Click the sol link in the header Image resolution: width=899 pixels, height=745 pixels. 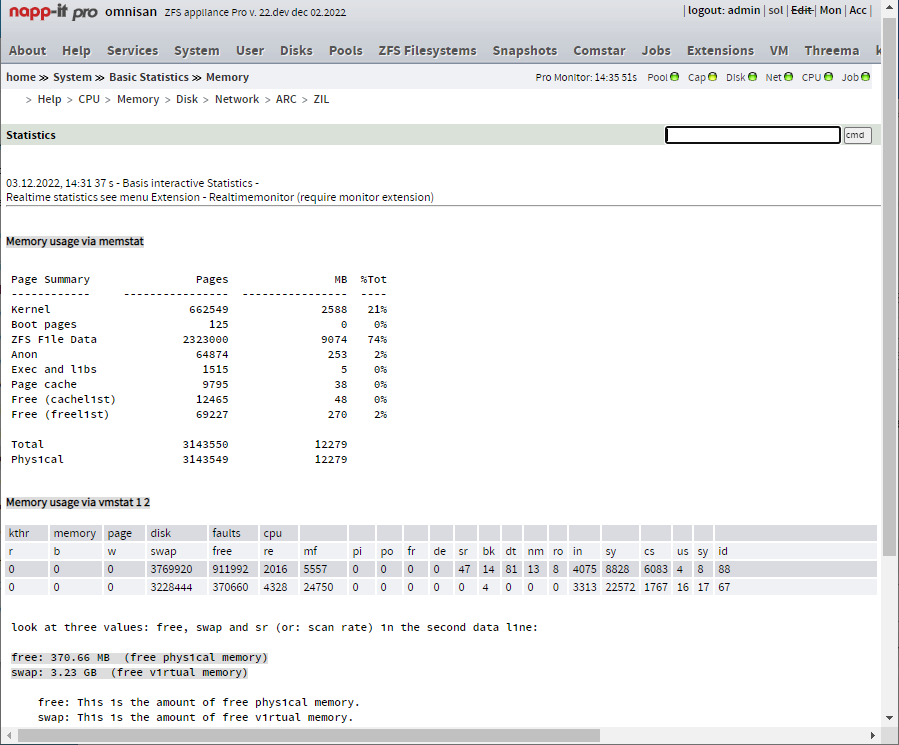point(776,10)
